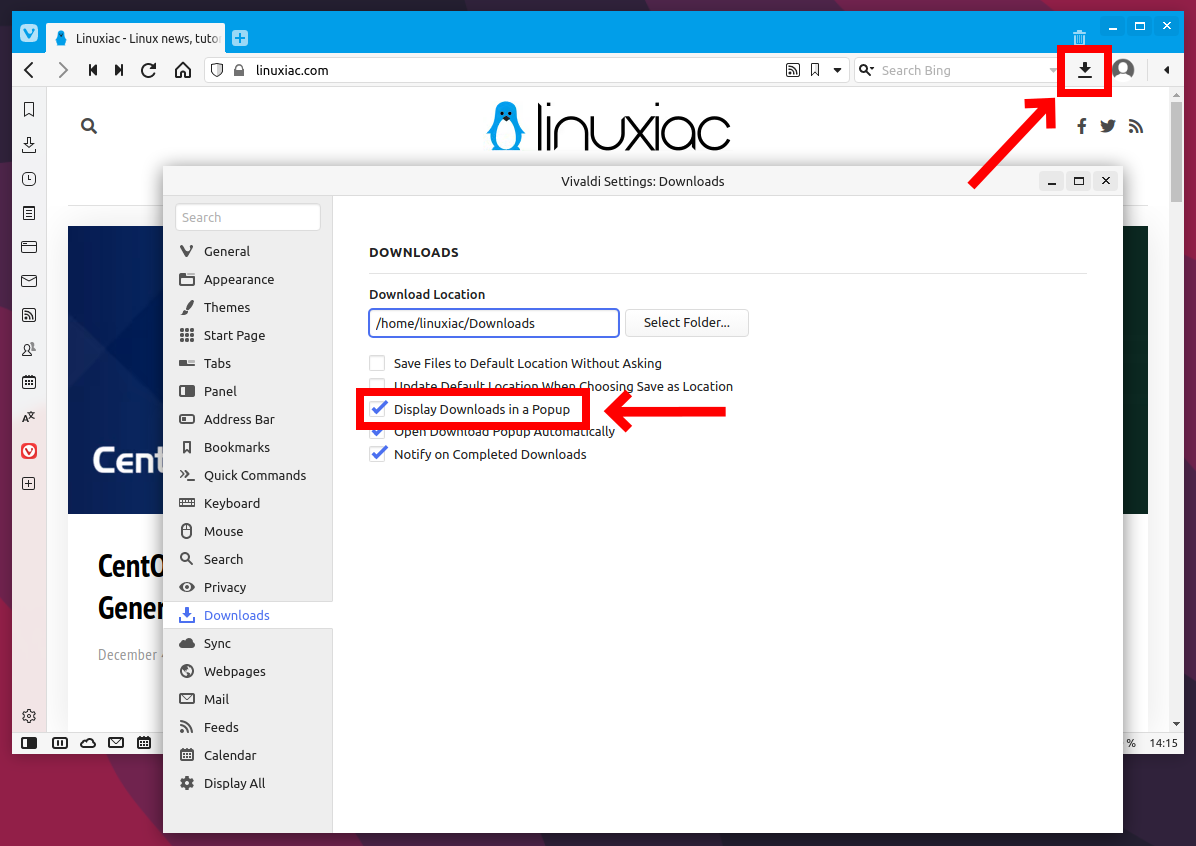Click the Rewind navigation button
The image size is (1196, 846).
coord(92,70)
